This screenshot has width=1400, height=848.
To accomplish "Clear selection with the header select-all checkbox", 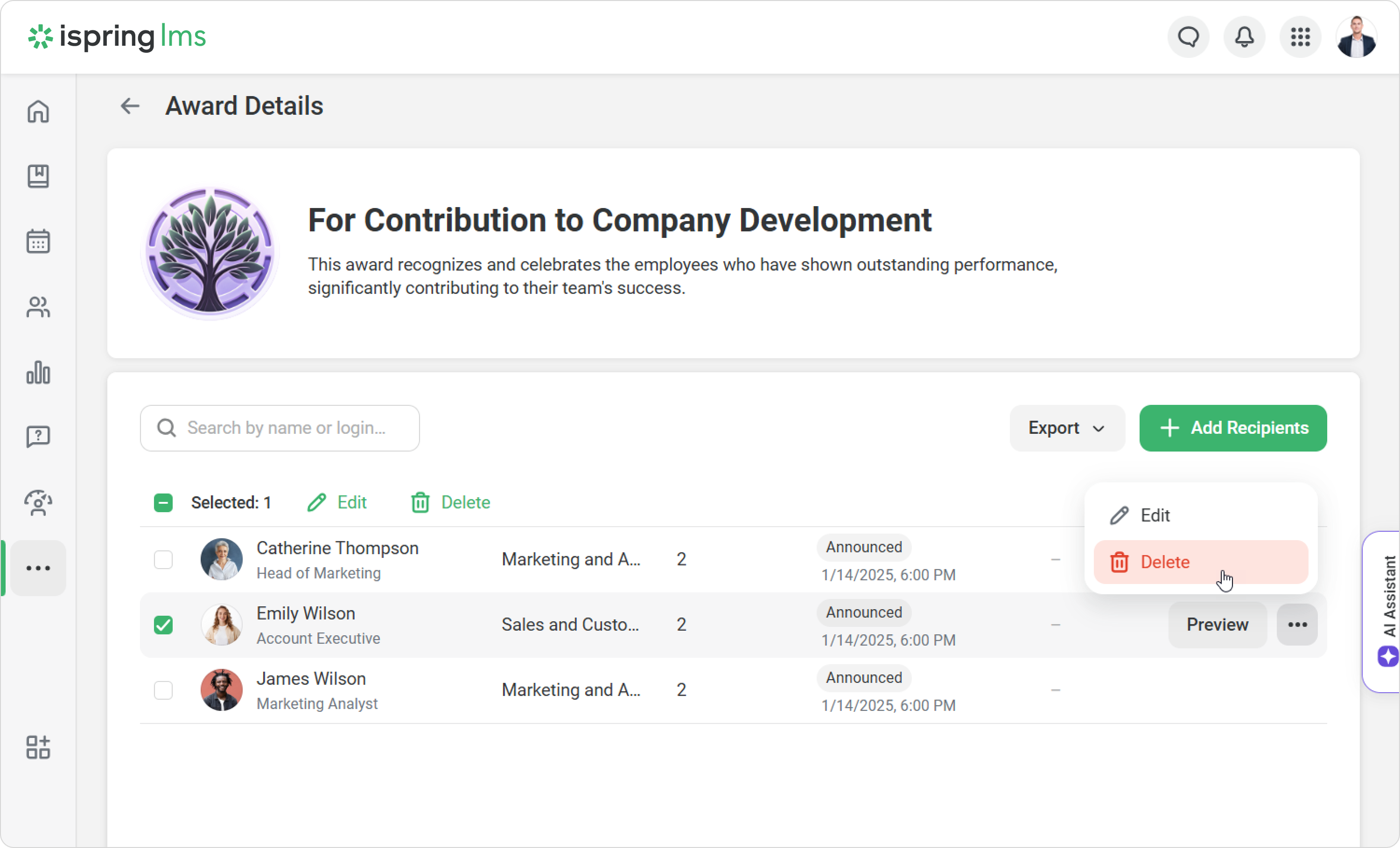I will click(x=163, y=503).
